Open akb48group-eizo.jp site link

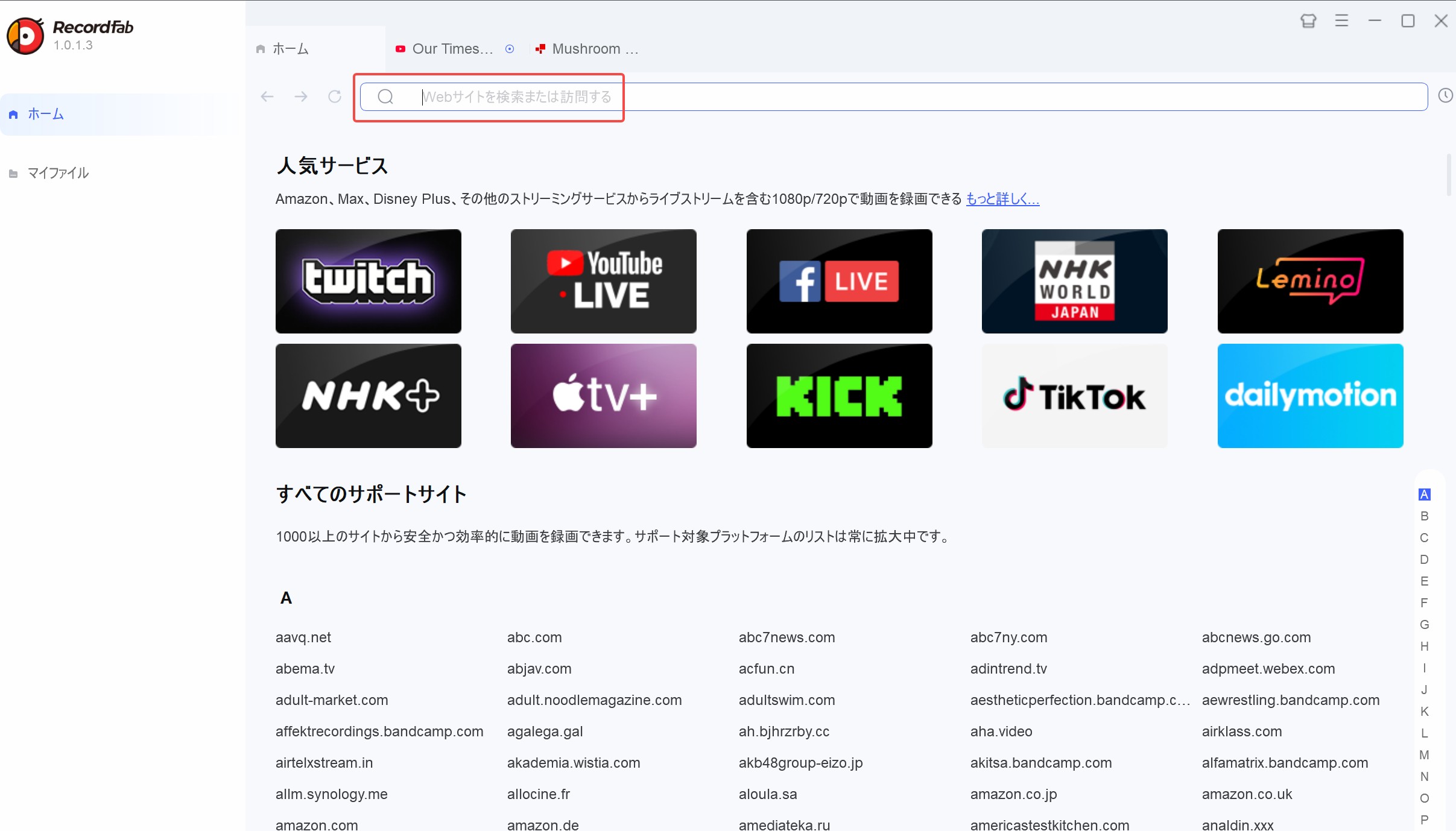tap(800, 763)
